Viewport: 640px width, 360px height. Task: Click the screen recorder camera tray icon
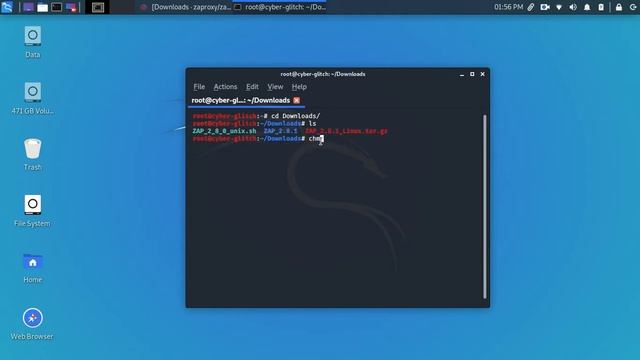(x=545, y=7)
